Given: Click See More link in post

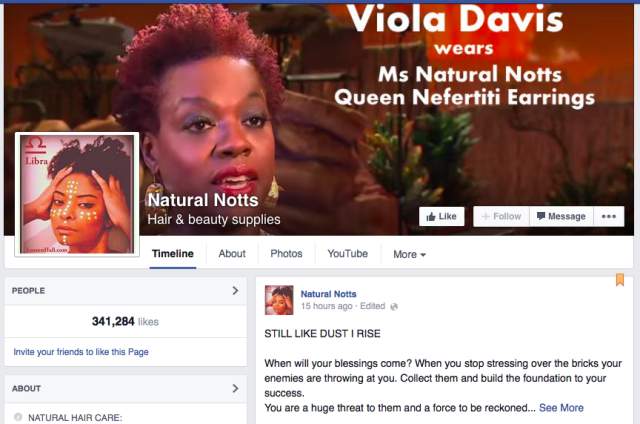Looking at the screenshot, I should 561,408.
